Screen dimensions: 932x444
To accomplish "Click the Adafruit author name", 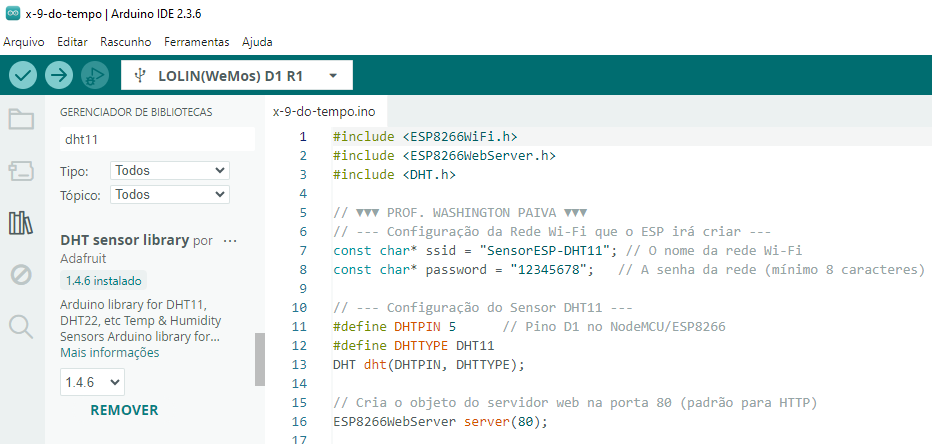I will 84,259.
